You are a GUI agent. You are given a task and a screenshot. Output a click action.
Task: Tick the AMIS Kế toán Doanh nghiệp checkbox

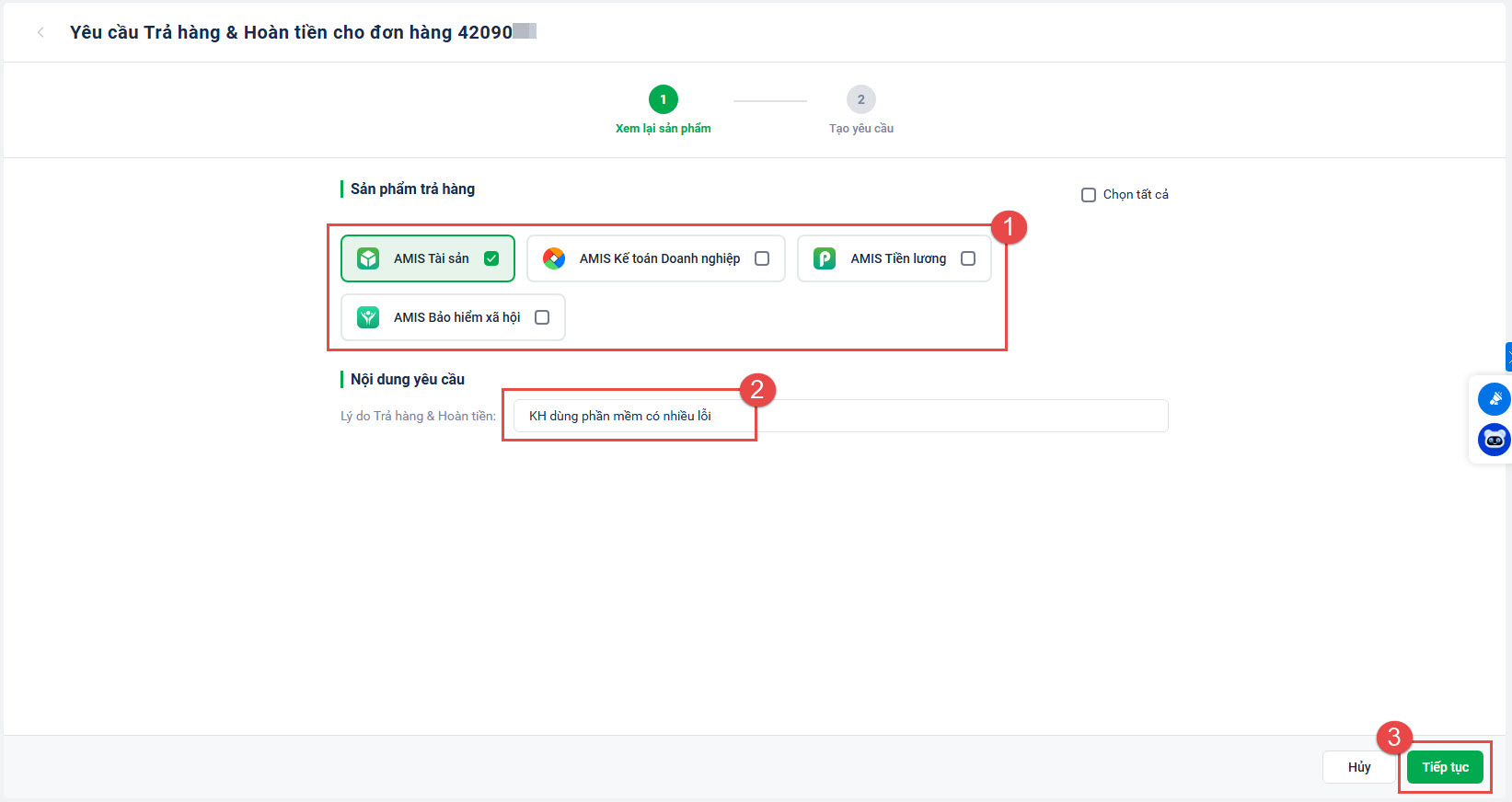pyautogui.click(x=762, y=258)
